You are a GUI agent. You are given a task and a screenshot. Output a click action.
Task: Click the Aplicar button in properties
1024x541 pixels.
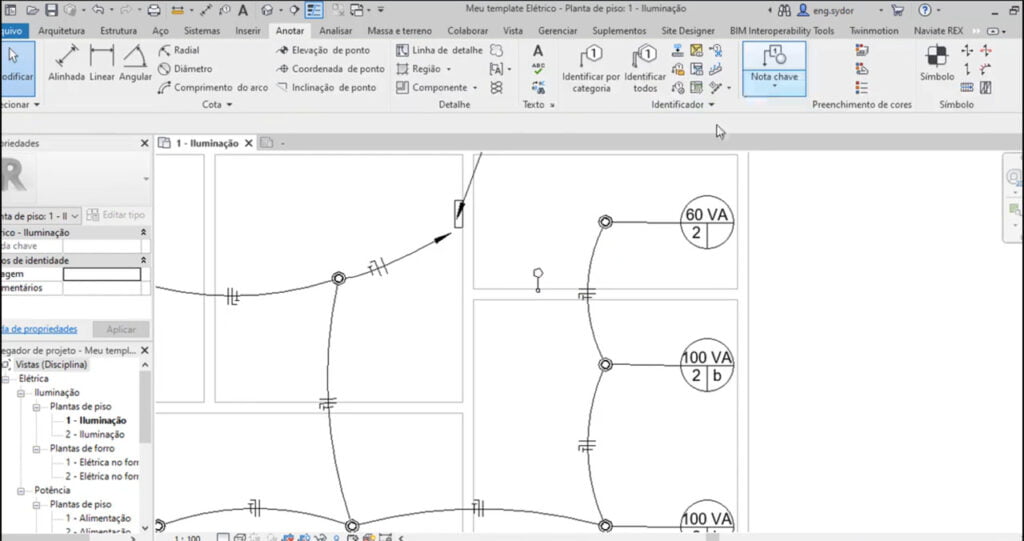pyautogui.click(x=121, y=329)
